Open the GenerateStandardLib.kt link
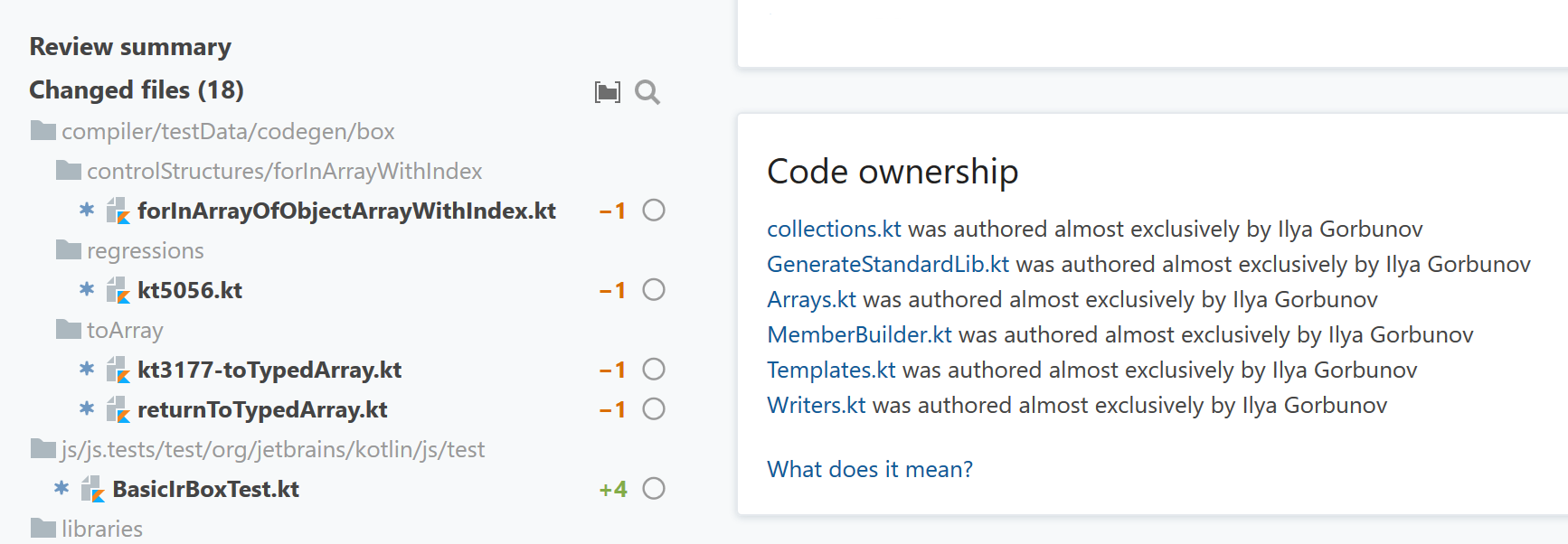Screen dimensions: 1568x544 click(x=887, y=265)
